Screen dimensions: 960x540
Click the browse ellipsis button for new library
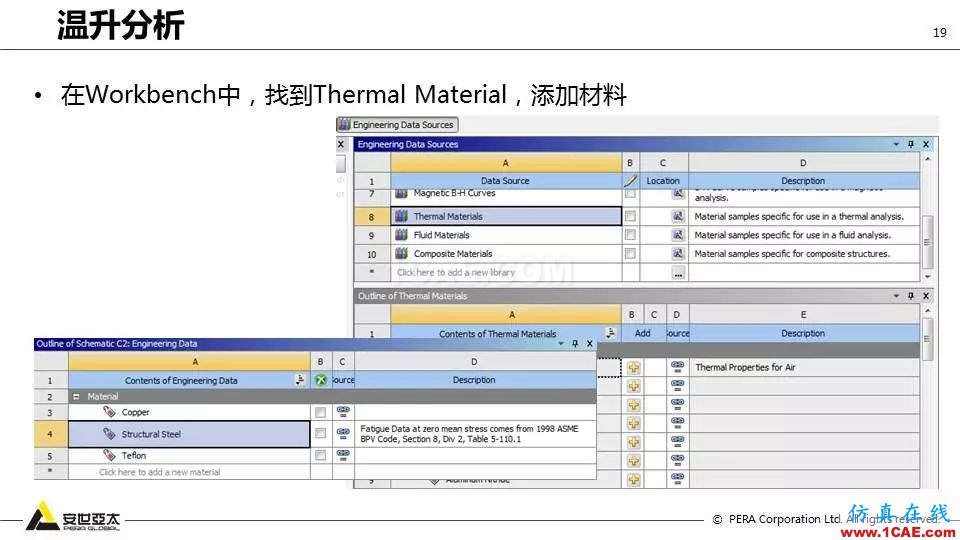tap(678, 274)
